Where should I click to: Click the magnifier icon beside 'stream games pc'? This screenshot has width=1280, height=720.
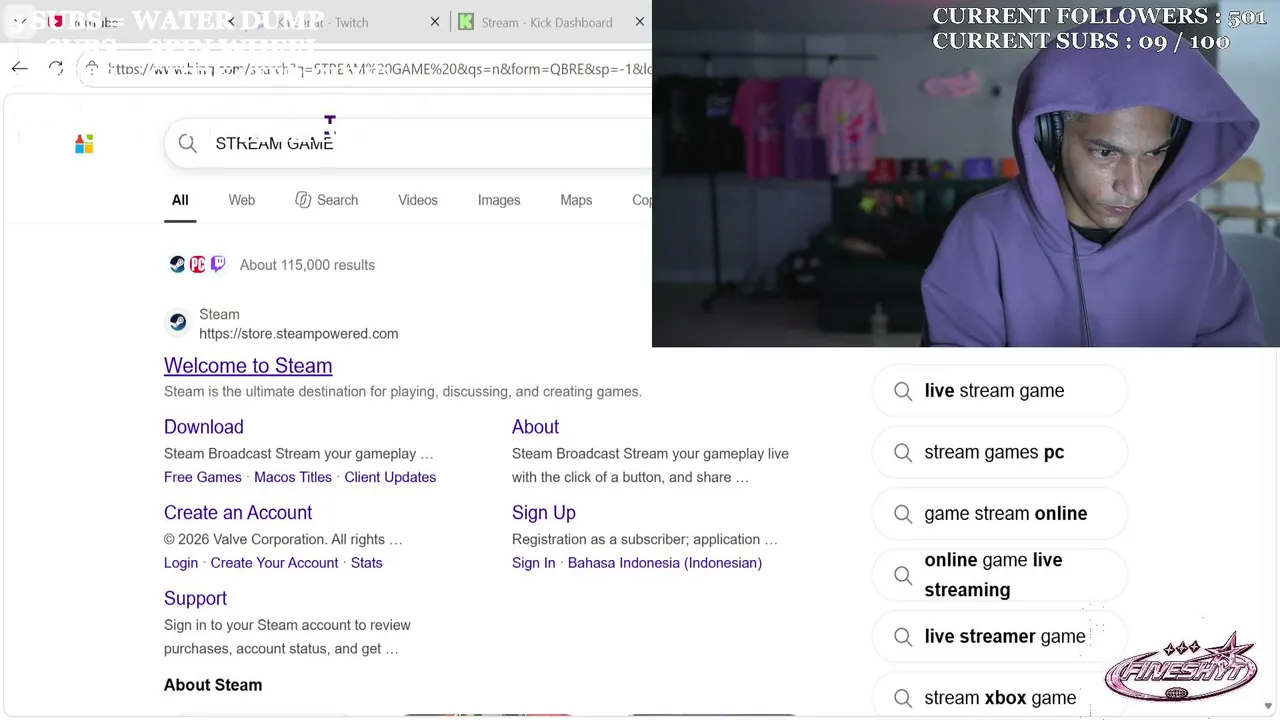coord(903,453)
